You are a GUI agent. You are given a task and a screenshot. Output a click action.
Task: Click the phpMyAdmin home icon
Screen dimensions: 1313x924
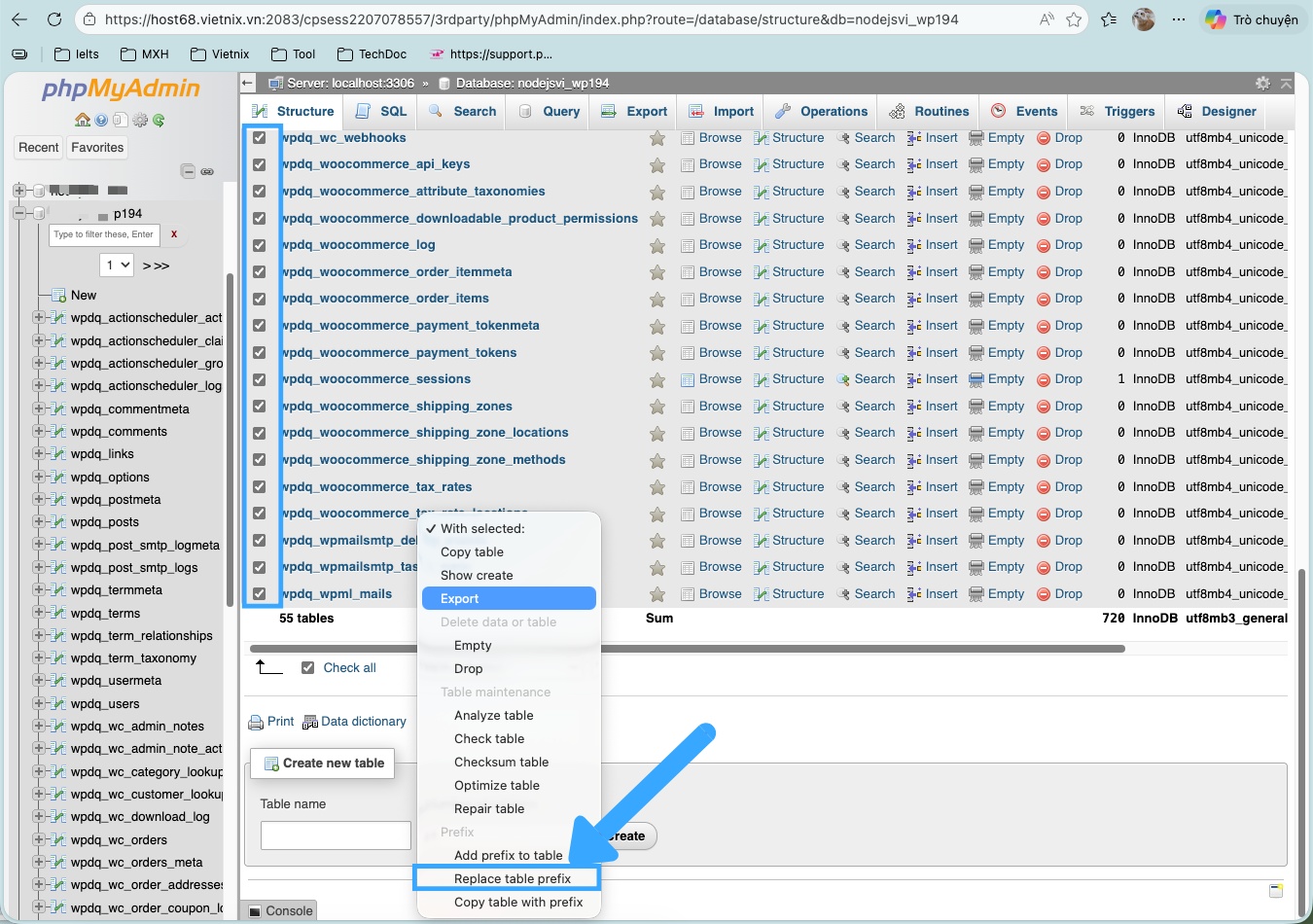pos(83,120)
